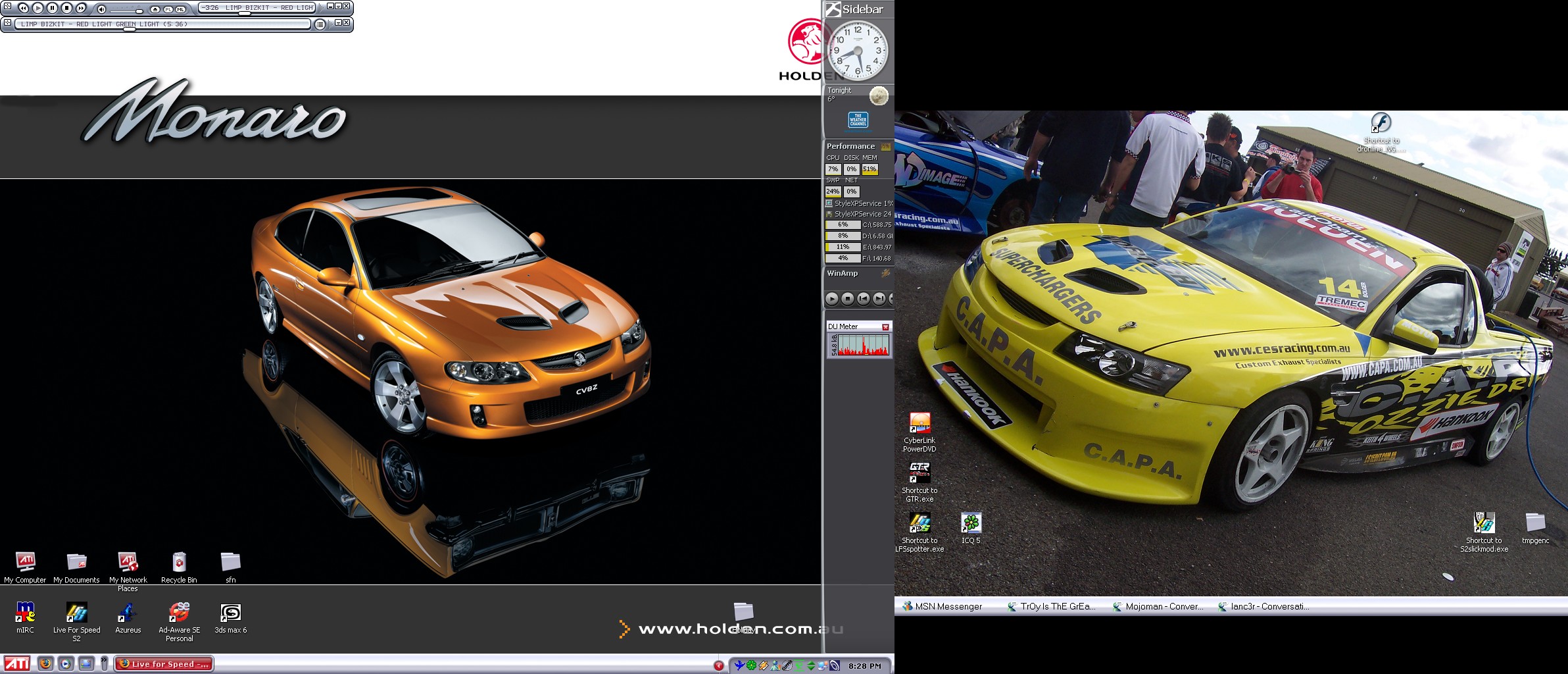Click the Tonight moon weather icon
The image size is (1568, 674).
click(x=879, y=96)
